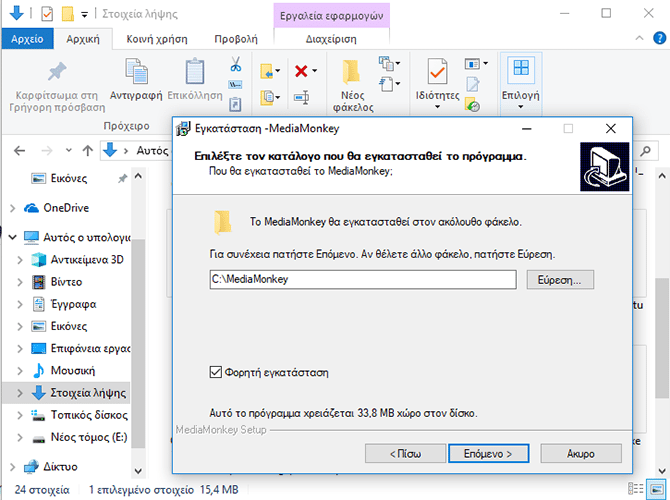Click quick access toolbar properties checkmark icon
Viewport: 670px width, 500px height.
pyautogui.click(x=47, y=14)
